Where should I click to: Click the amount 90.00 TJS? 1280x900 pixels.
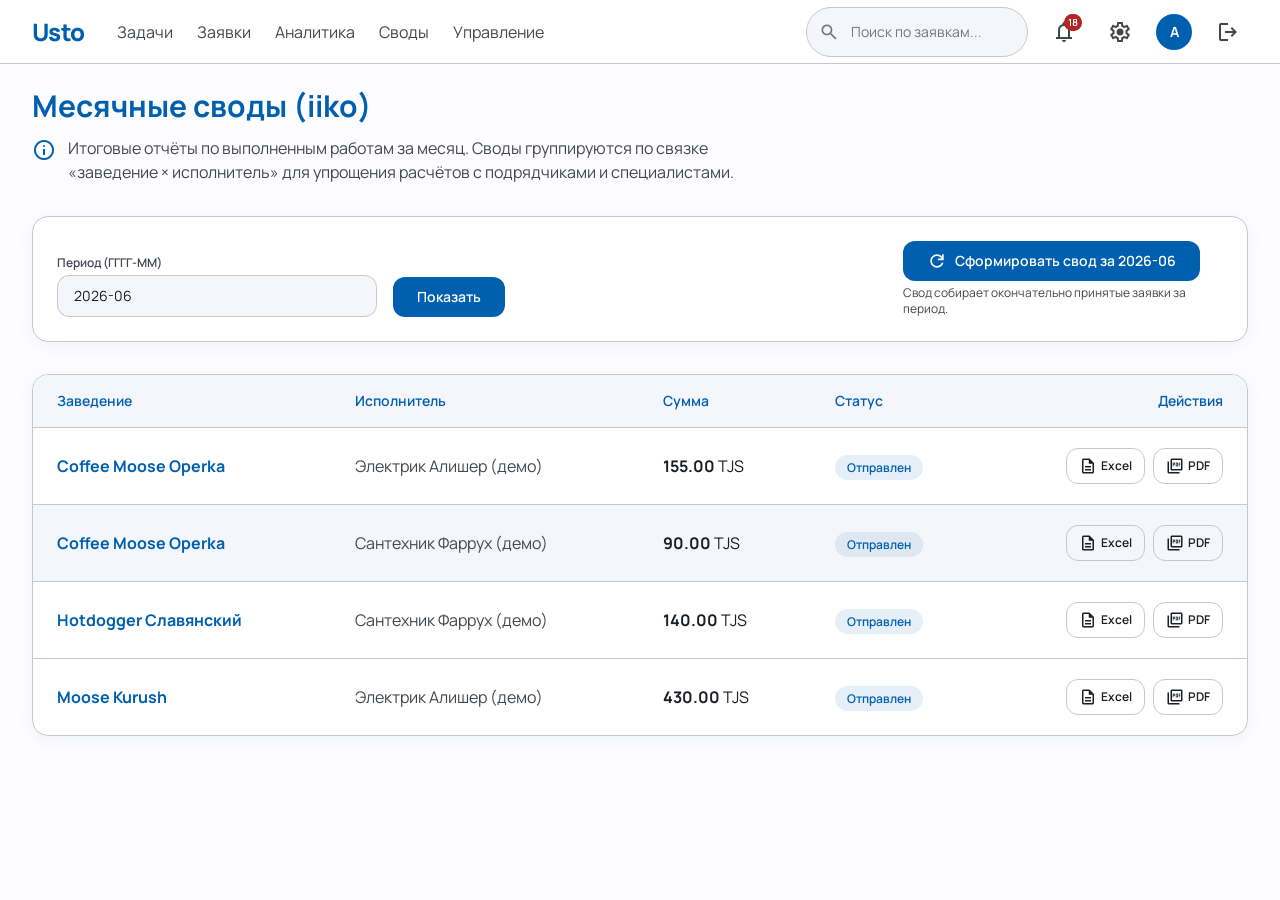pyautogui.click(x=701, y=543)
